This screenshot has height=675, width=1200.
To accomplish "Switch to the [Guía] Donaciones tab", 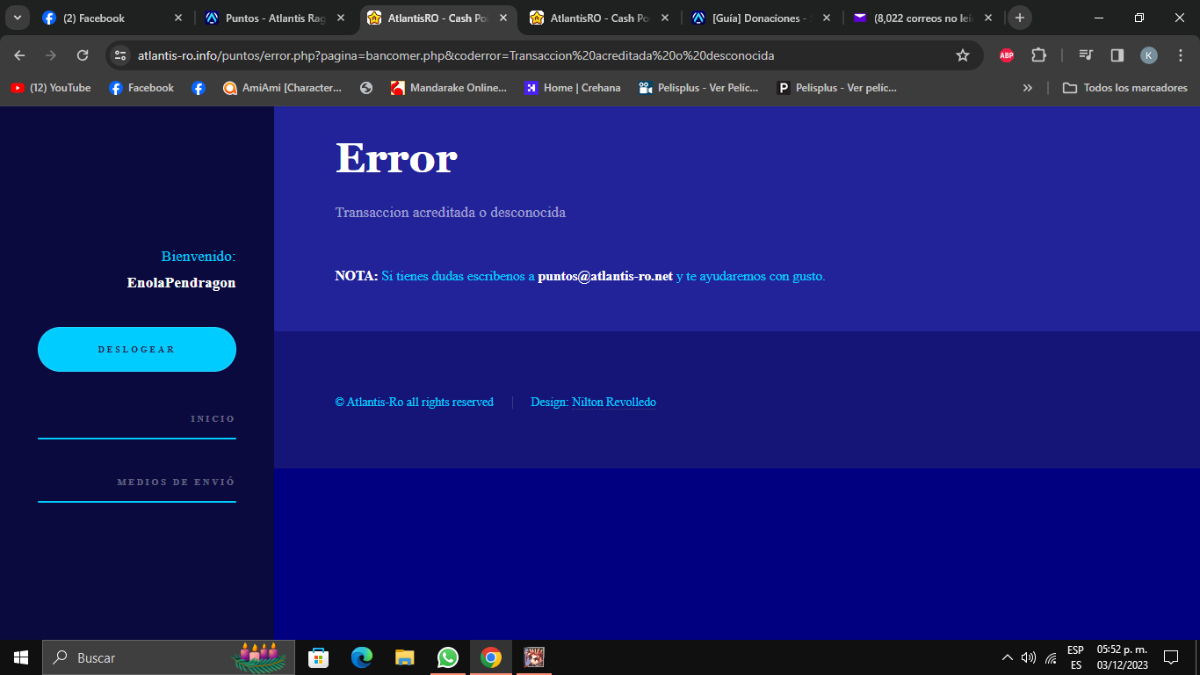I will [x=759, y=18].
